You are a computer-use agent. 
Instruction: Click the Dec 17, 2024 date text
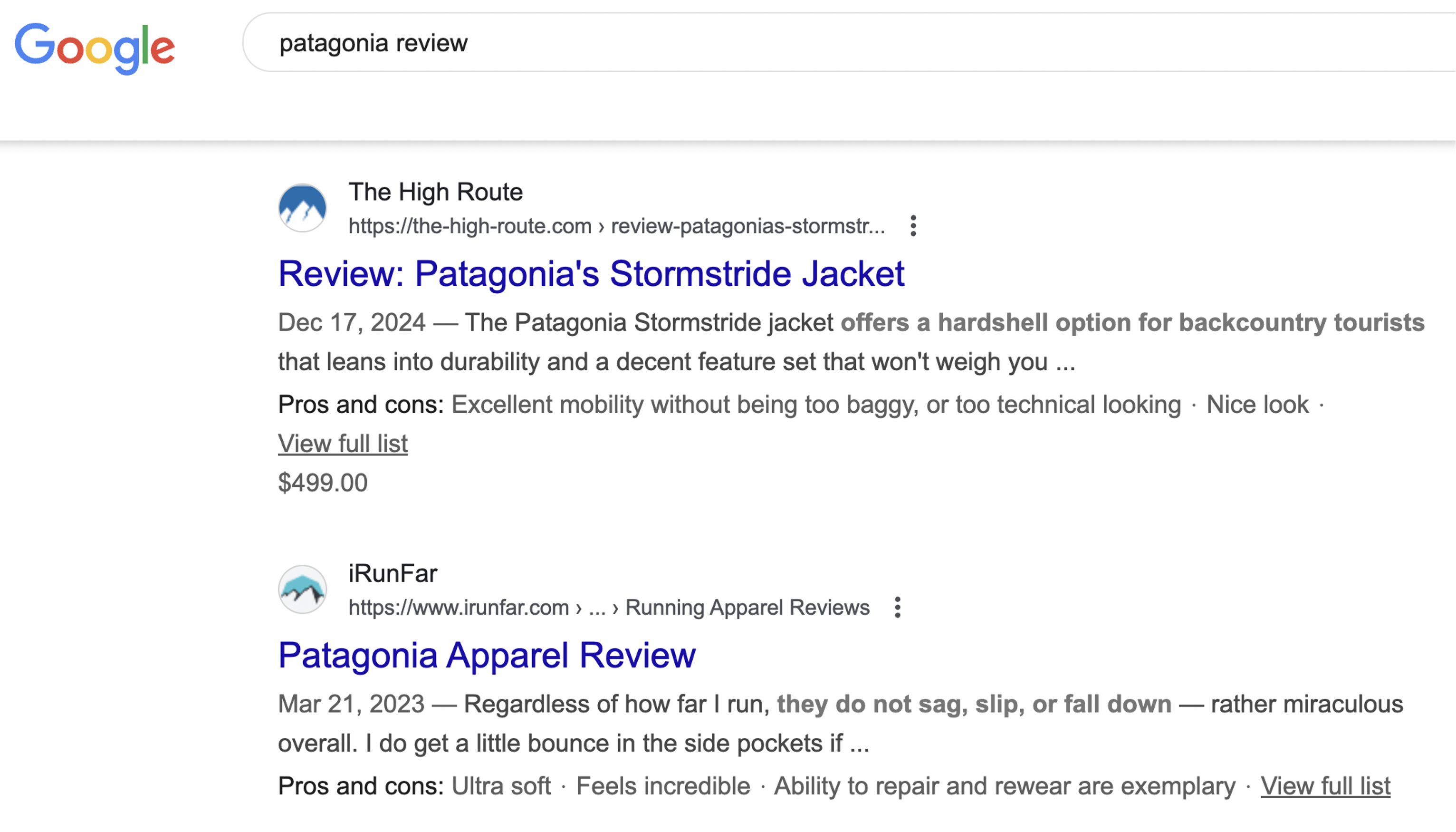352,323
